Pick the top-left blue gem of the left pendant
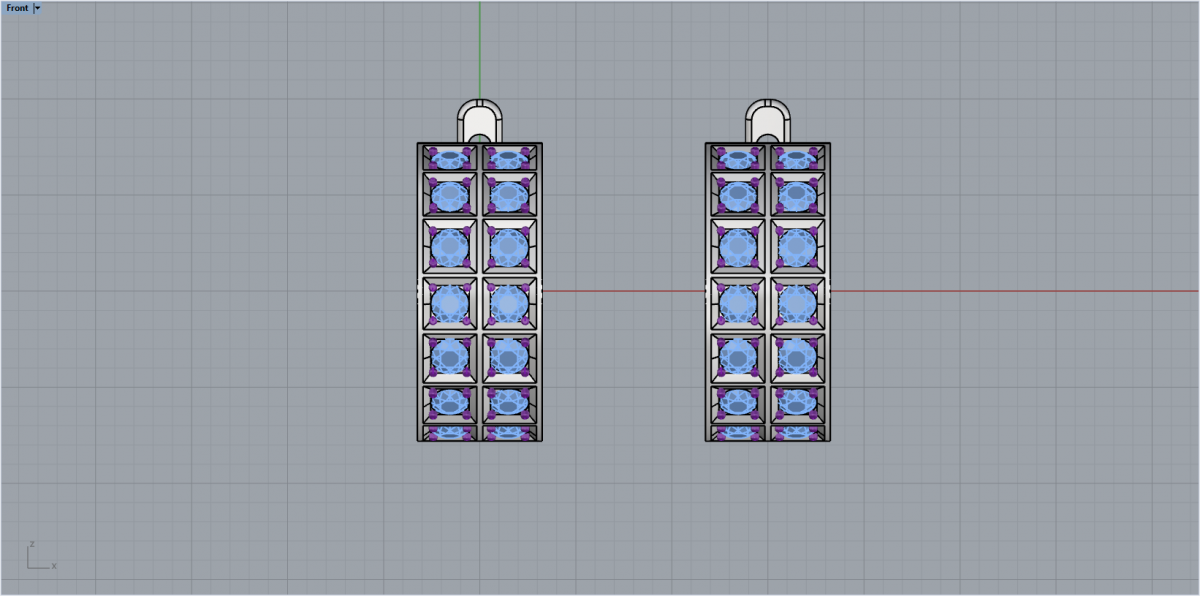 (450, 159)
